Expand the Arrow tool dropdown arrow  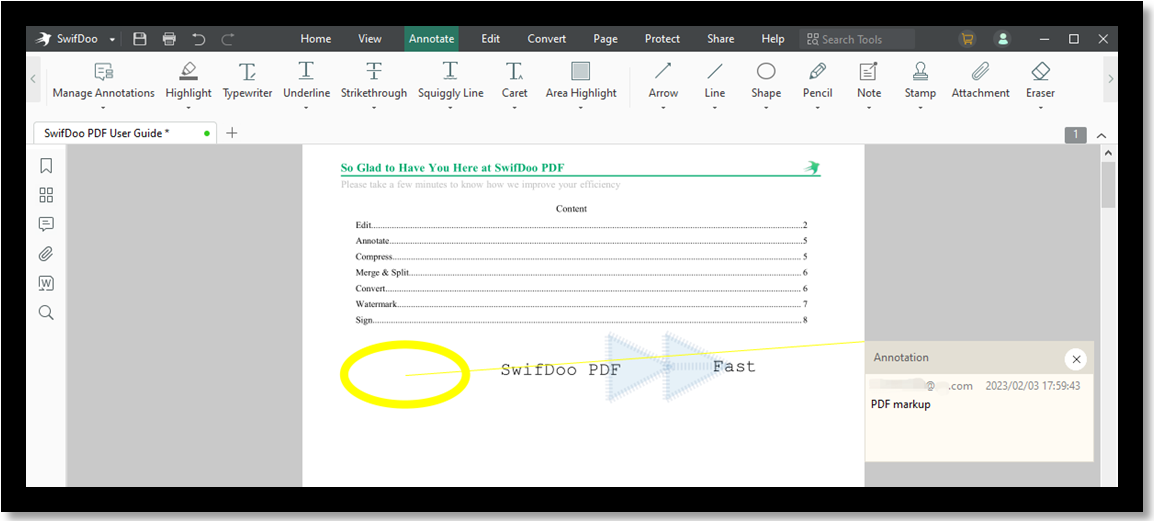coord(663,107)
